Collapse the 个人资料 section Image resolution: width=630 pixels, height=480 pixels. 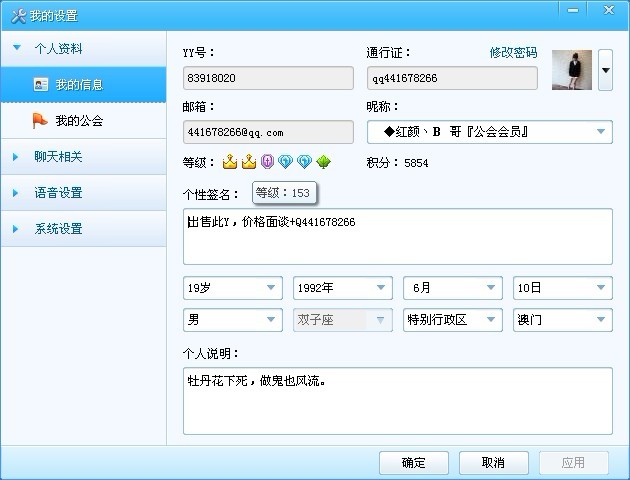pos(84,49)
